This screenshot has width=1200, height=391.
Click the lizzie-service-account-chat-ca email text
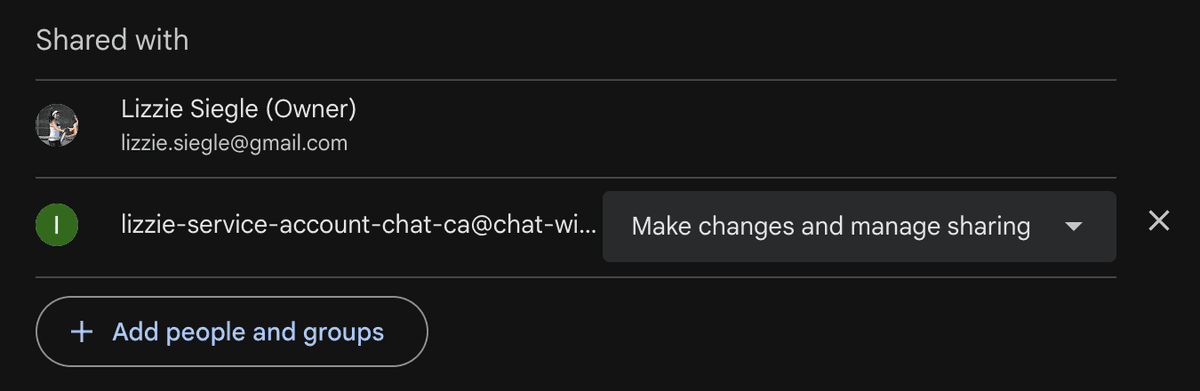[x=359, y=226]
